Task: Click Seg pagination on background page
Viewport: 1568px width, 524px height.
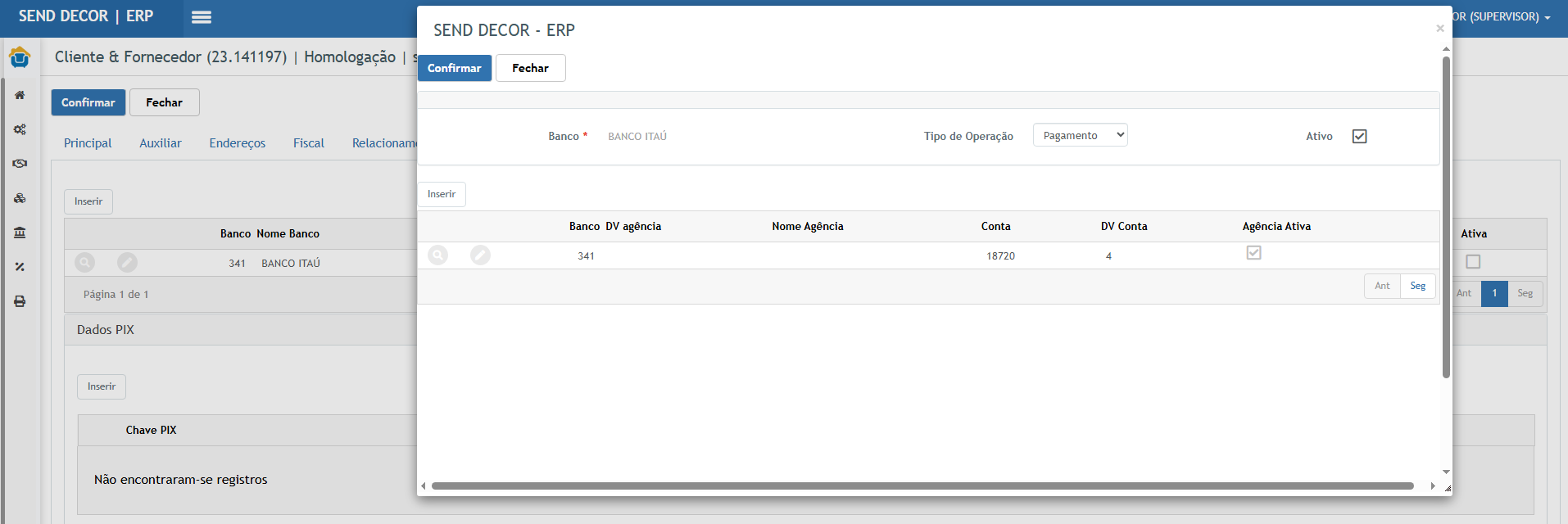Action: (1525, 293)
